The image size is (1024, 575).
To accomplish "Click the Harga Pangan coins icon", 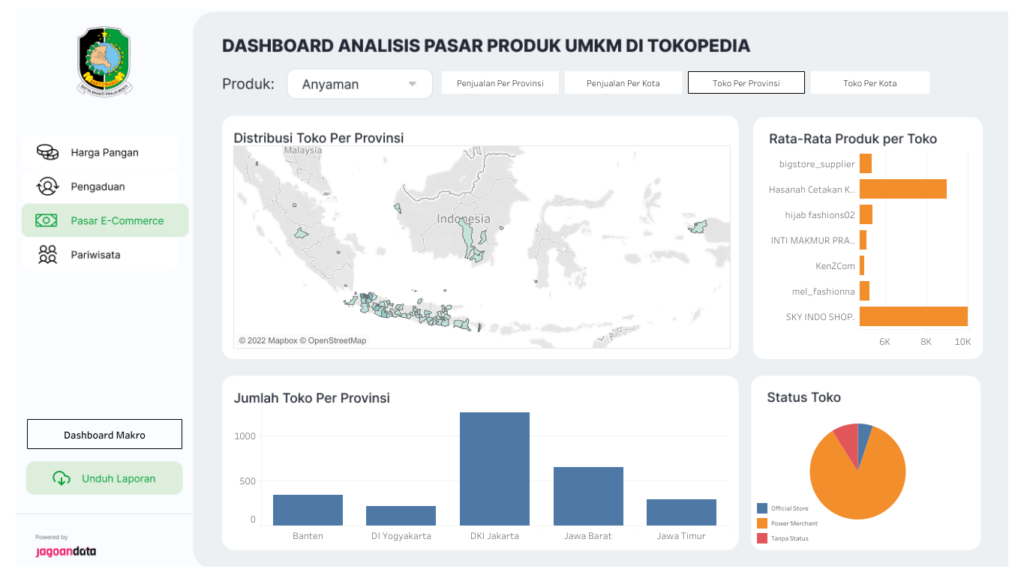I will click(x=47, y=152).
